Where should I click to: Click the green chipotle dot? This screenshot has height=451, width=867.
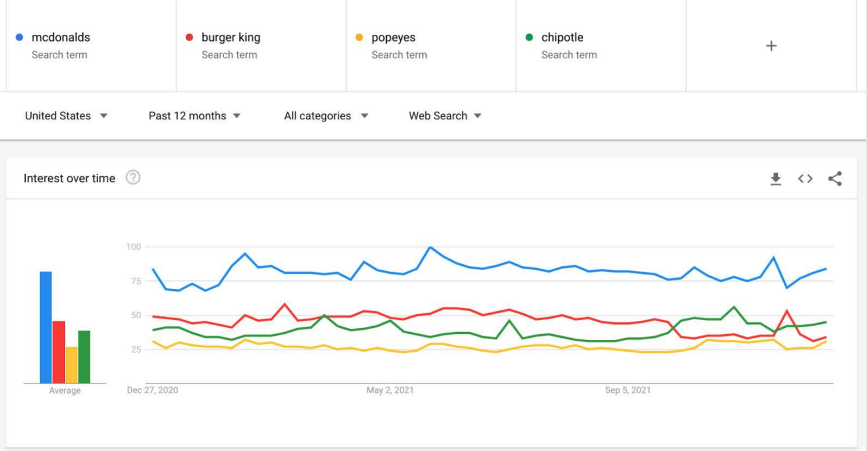[529, 38]
